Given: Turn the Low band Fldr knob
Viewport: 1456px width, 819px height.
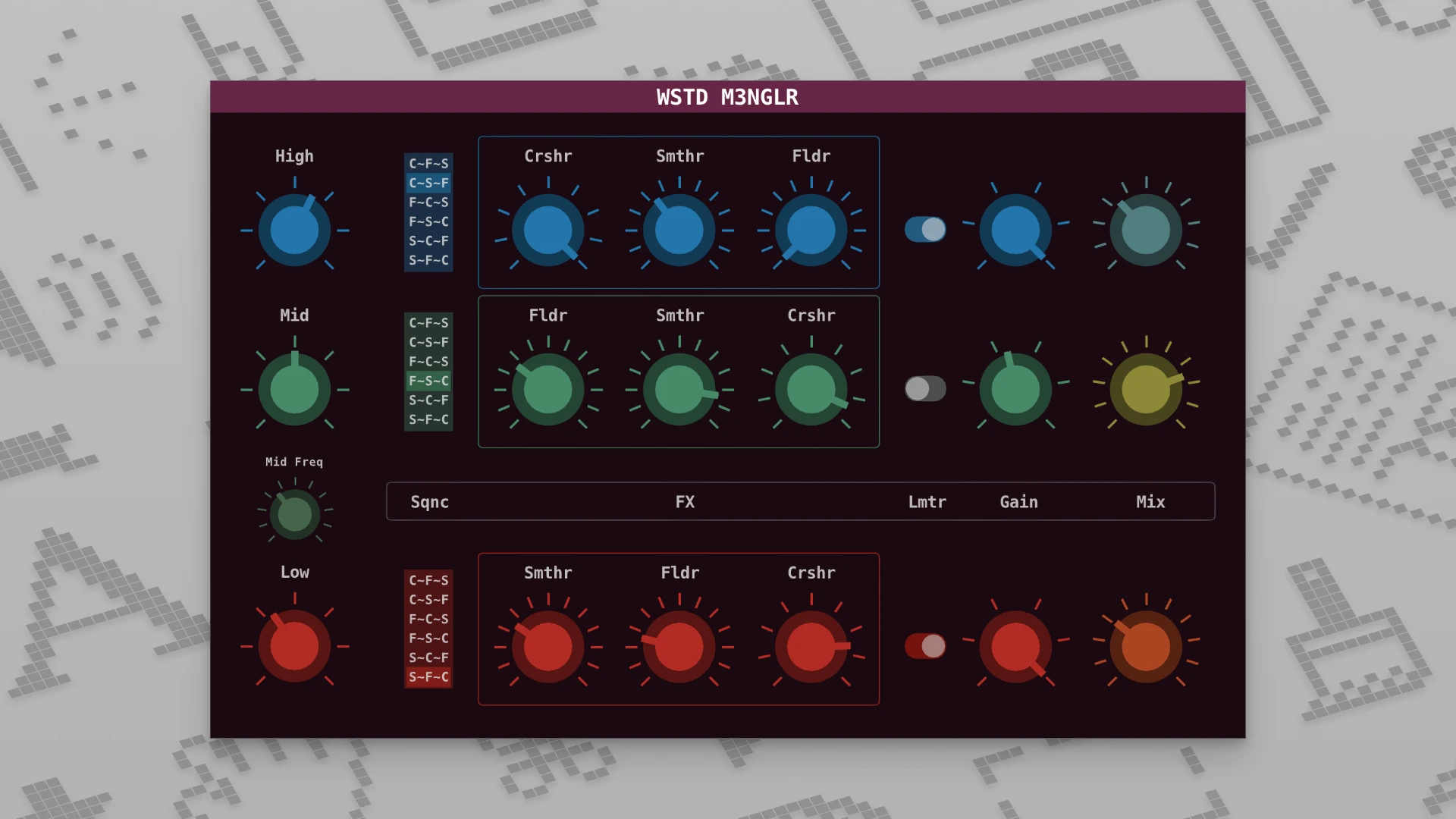Looking at the screenshot, I should coord(679,646).
